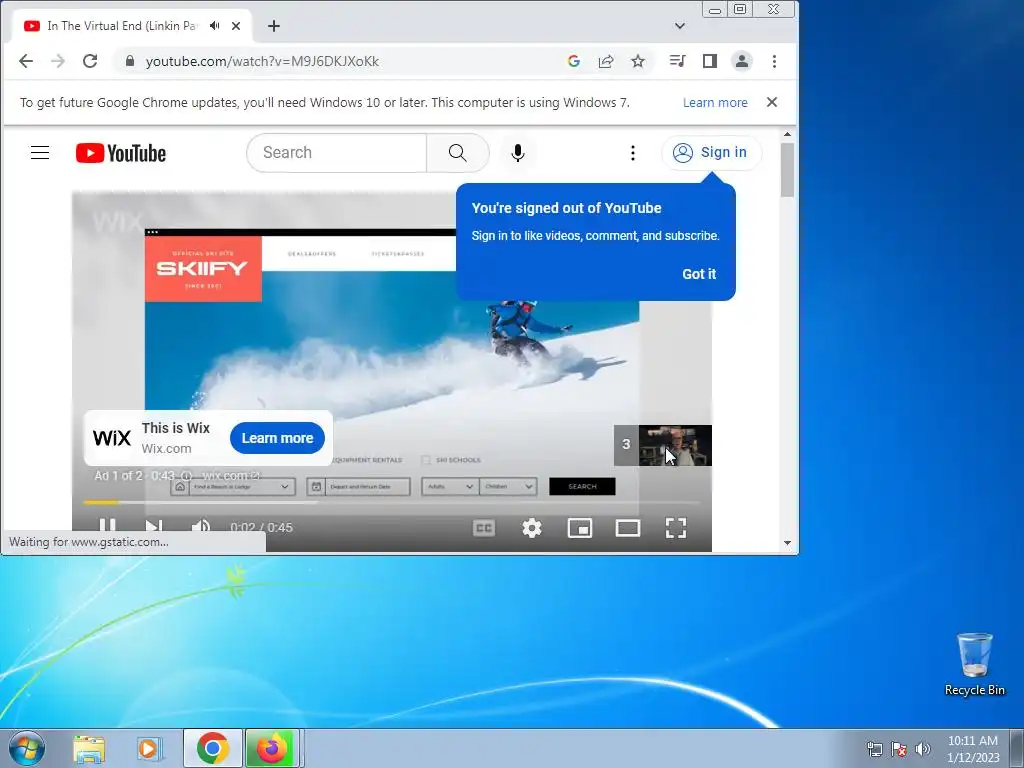Search with your voice microphone
Image resolution: width=1024 pixels, height=768 pixels.
[518, 153]
